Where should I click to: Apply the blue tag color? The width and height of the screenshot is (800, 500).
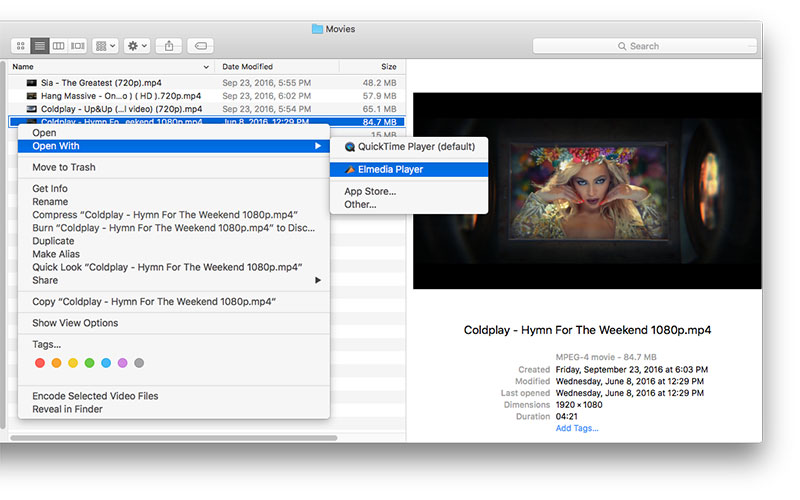106,363
